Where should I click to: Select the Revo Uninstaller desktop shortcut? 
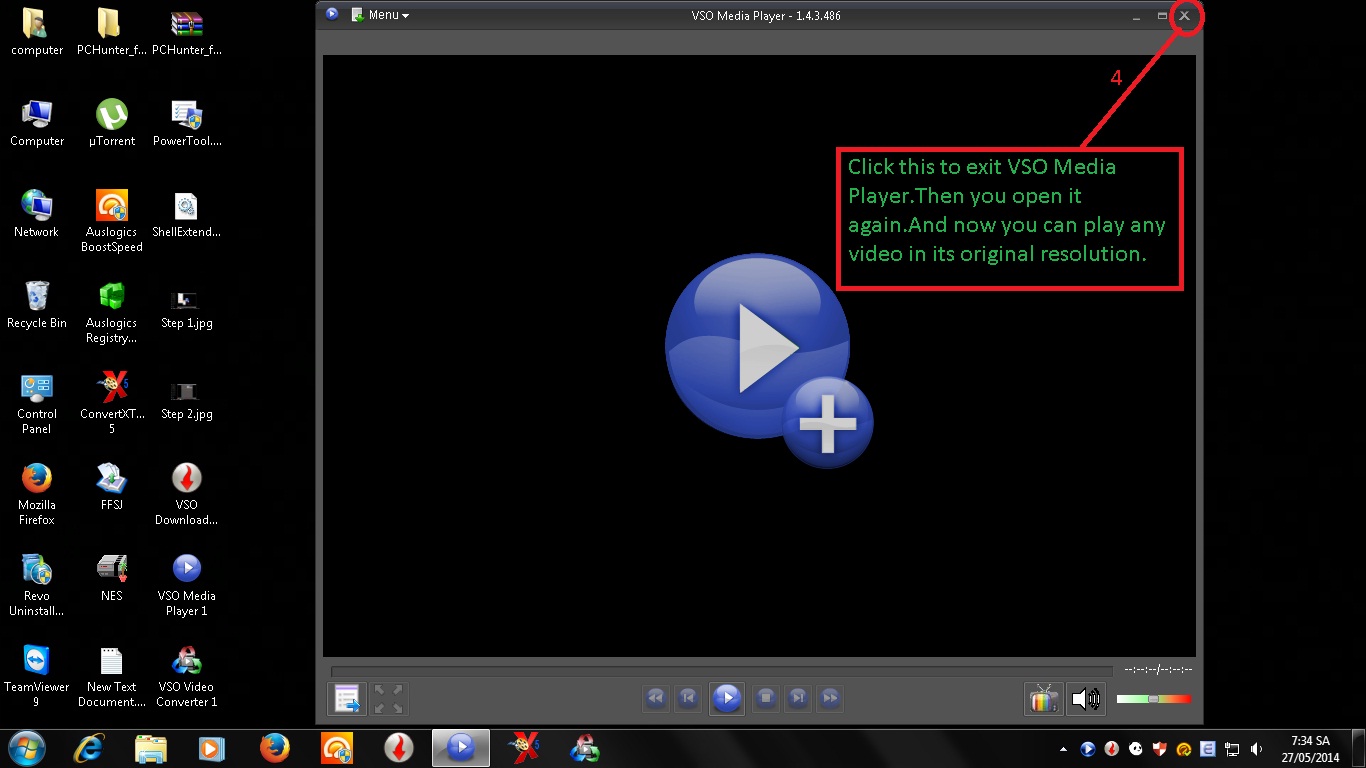click(37, 585)
